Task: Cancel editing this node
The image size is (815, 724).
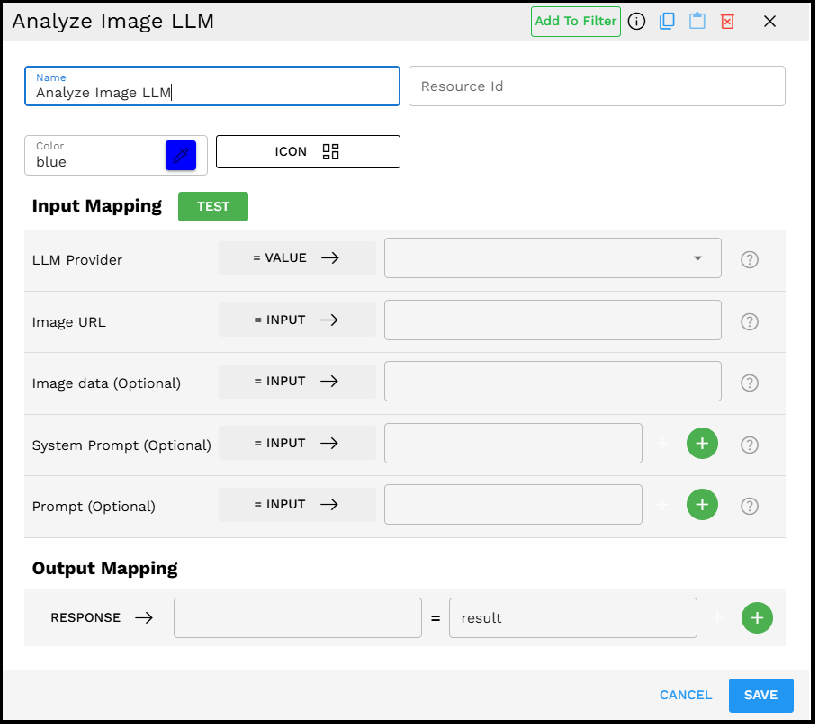Action: [x=685, y=695]
